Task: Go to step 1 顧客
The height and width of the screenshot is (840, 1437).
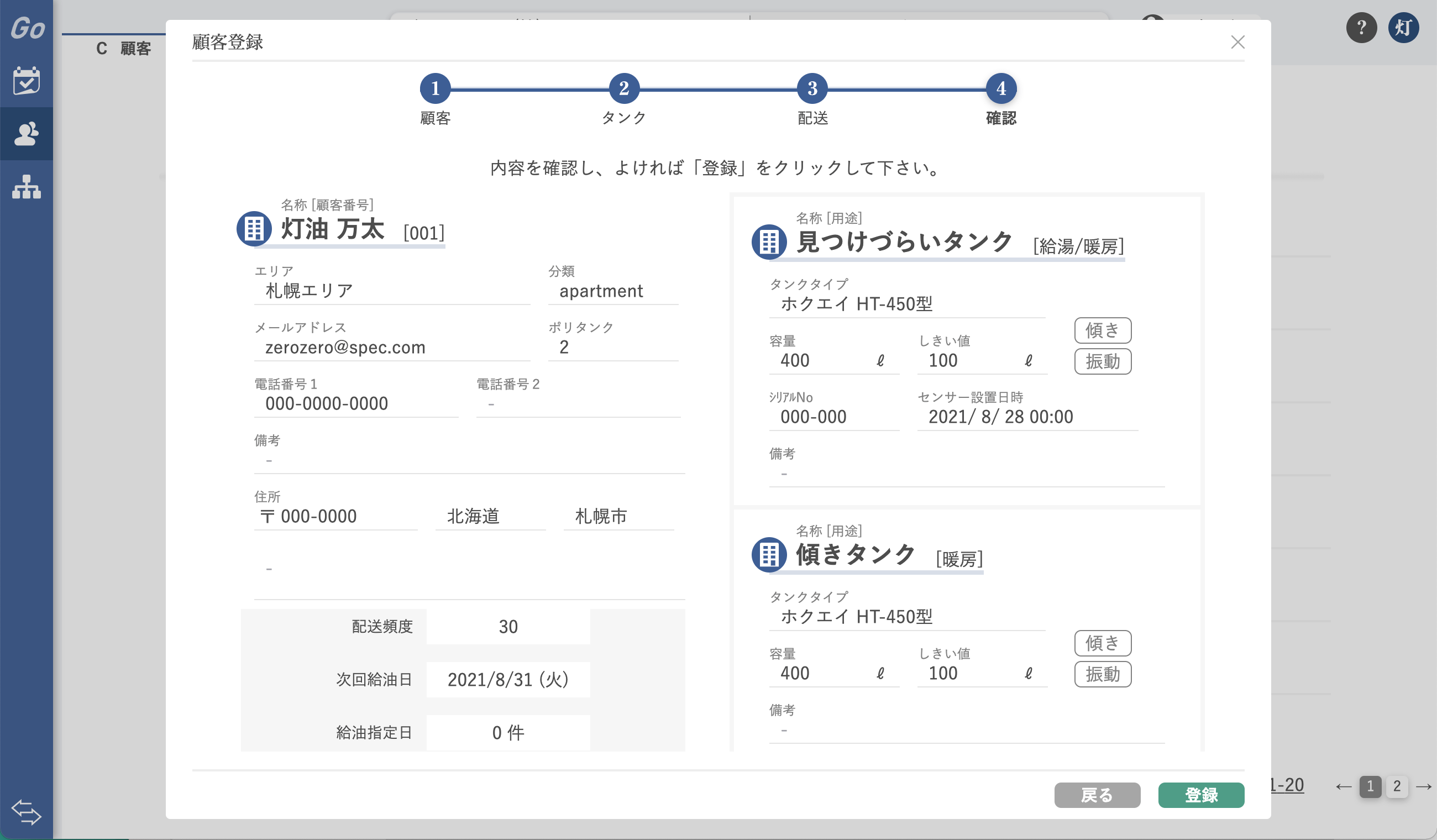Action: point(435,88)
